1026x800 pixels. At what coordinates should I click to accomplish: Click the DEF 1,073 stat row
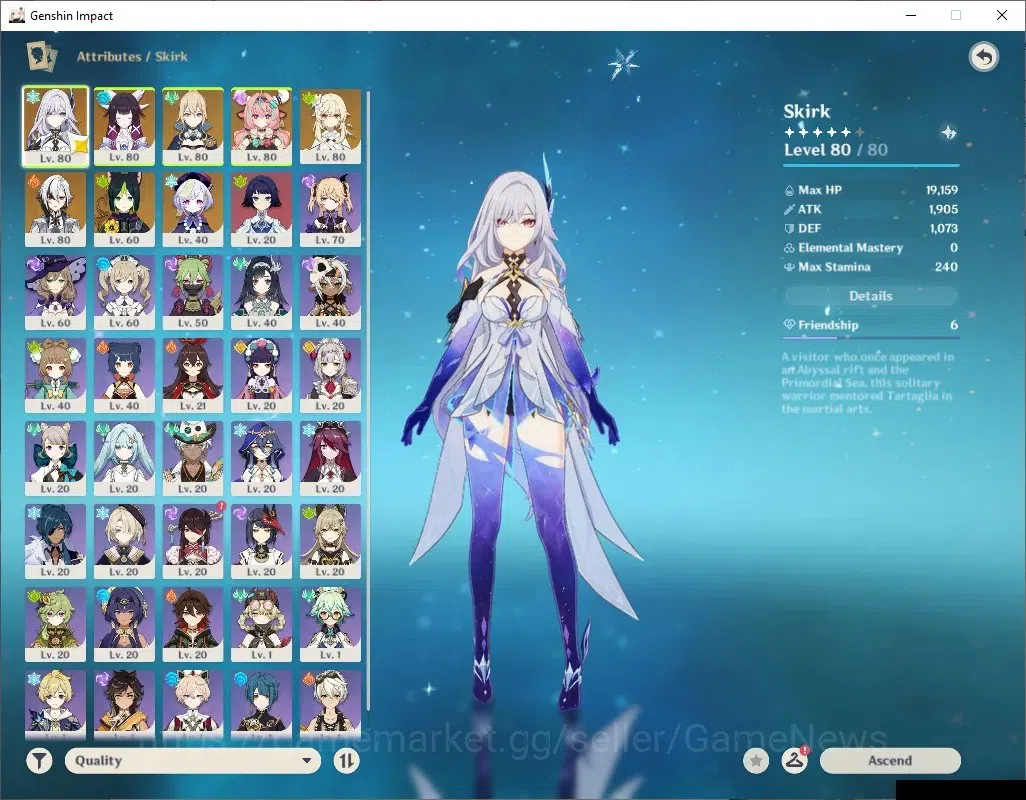[871, 228]
